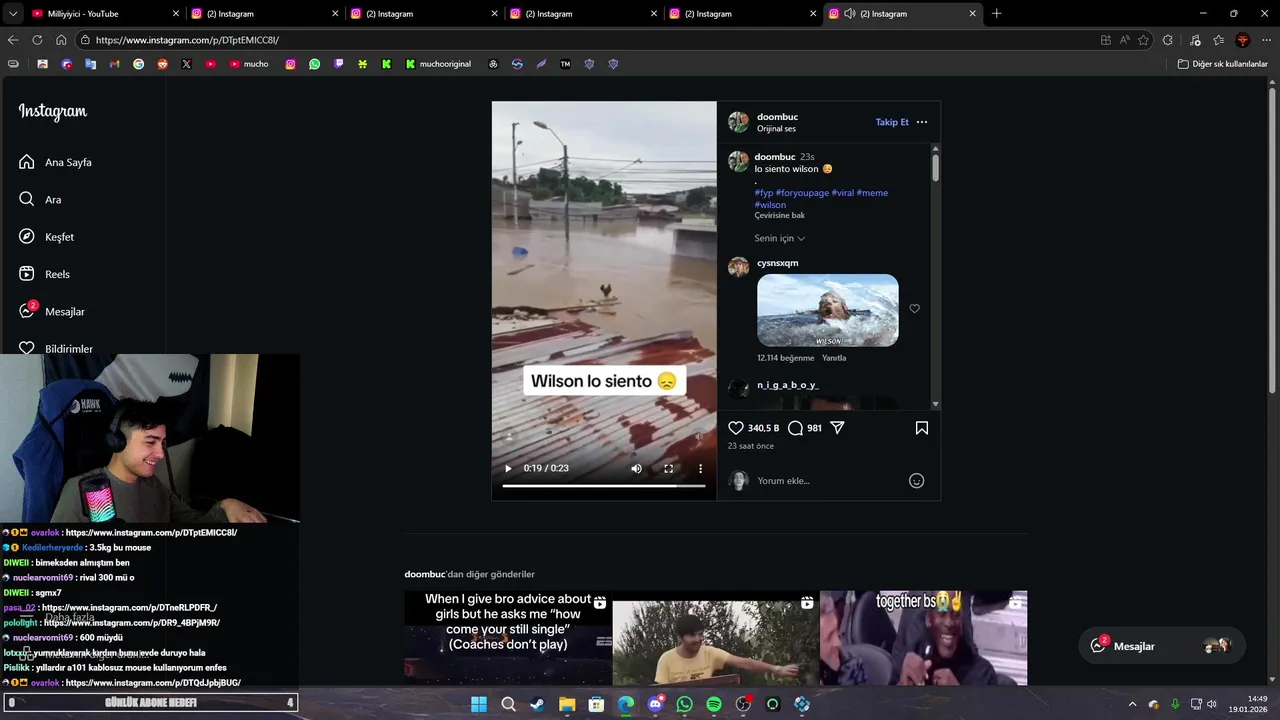Open the Ara search panel

[x=40, y=199]
